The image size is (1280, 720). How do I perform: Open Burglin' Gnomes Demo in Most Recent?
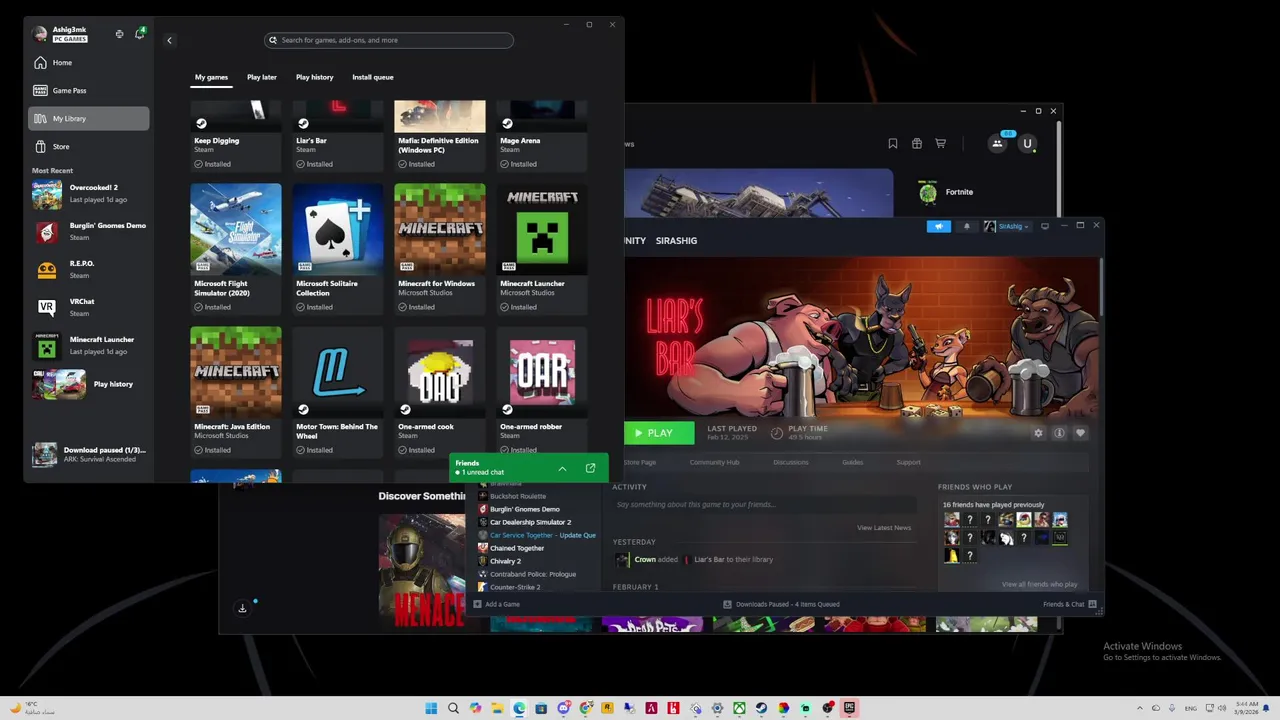pyautogui.click(x=89, y=232)
